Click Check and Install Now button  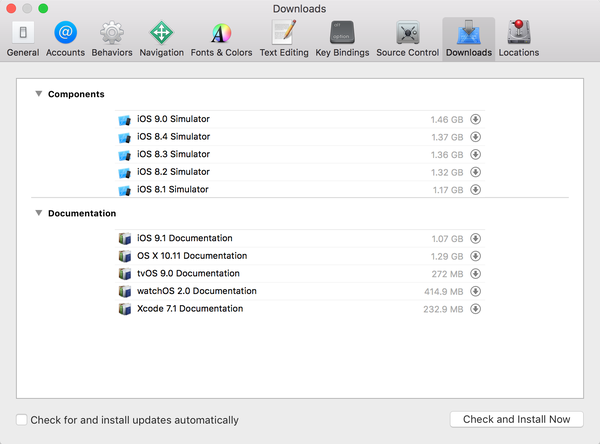[x=517, y=420]
